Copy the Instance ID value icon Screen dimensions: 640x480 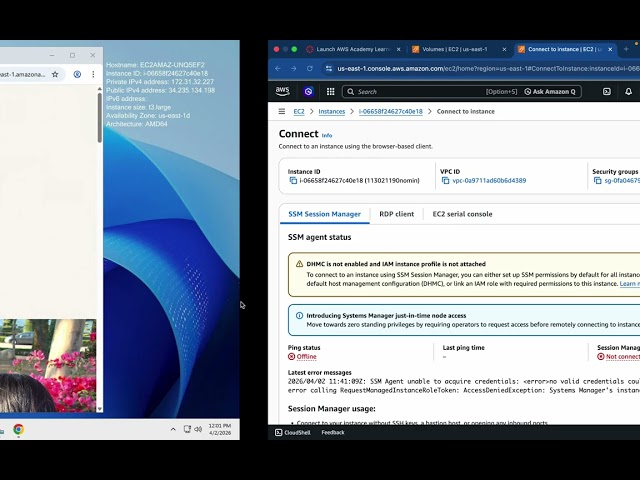coord(293,180)
